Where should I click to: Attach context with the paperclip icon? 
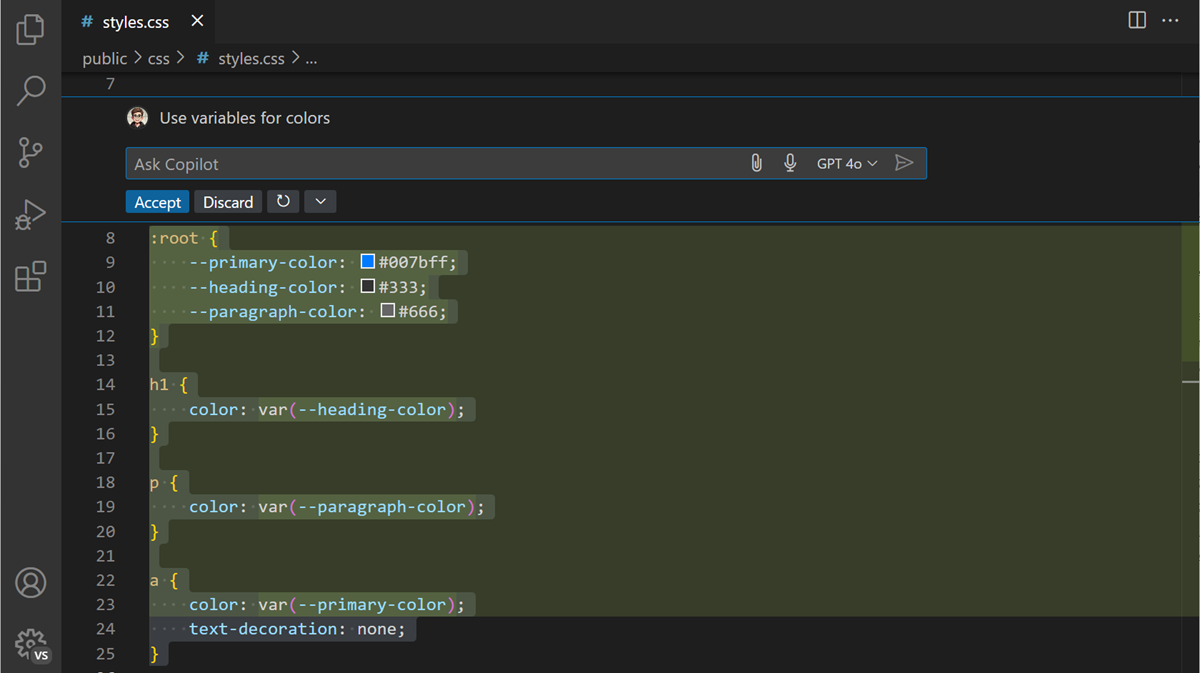click(756, 163)
